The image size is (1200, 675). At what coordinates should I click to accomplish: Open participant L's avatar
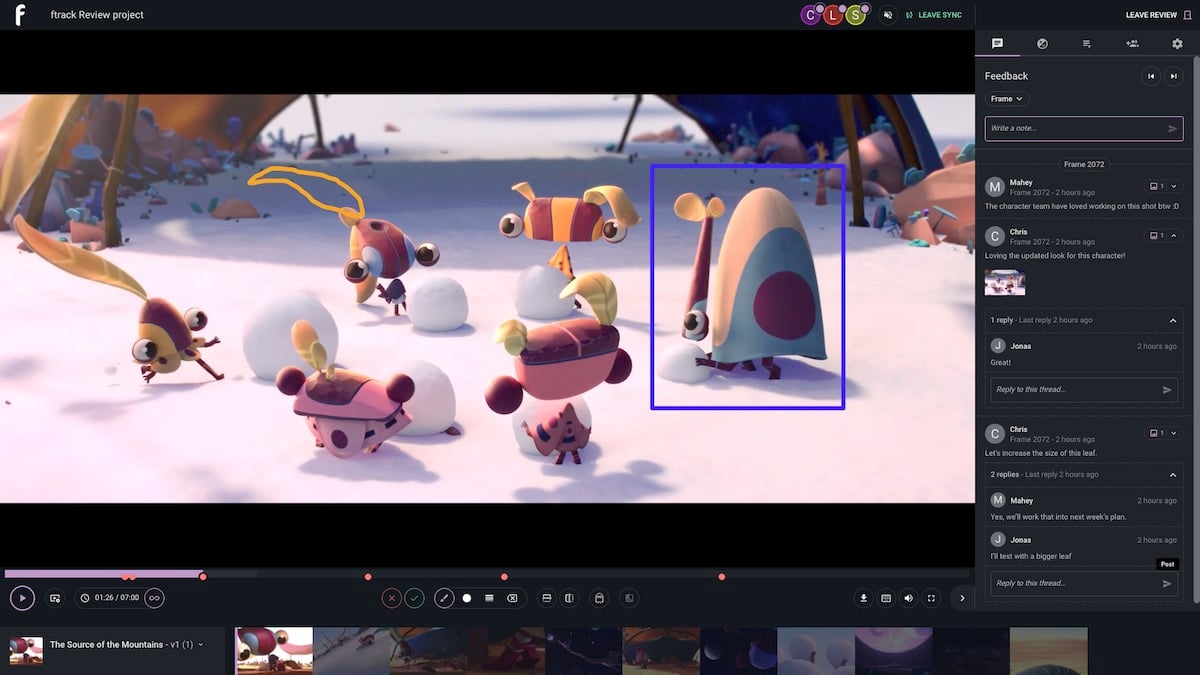click(833, 15)
